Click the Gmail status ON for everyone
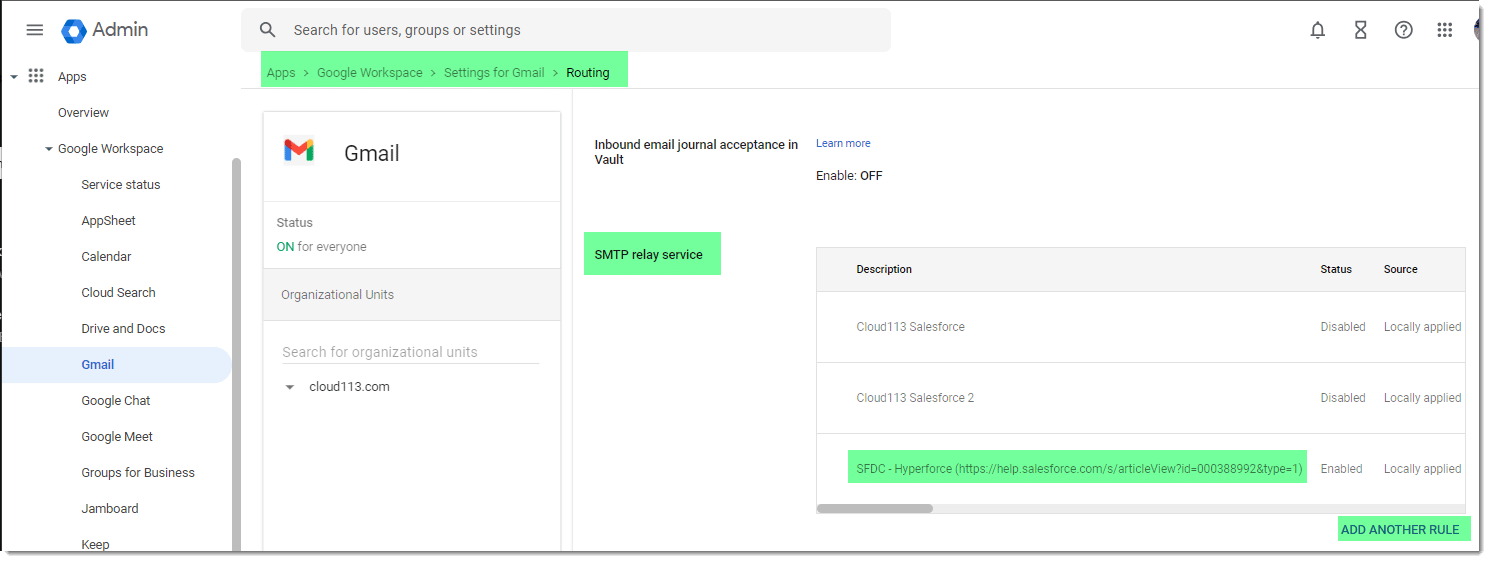 pyautogui.click(x=321, y=247)
